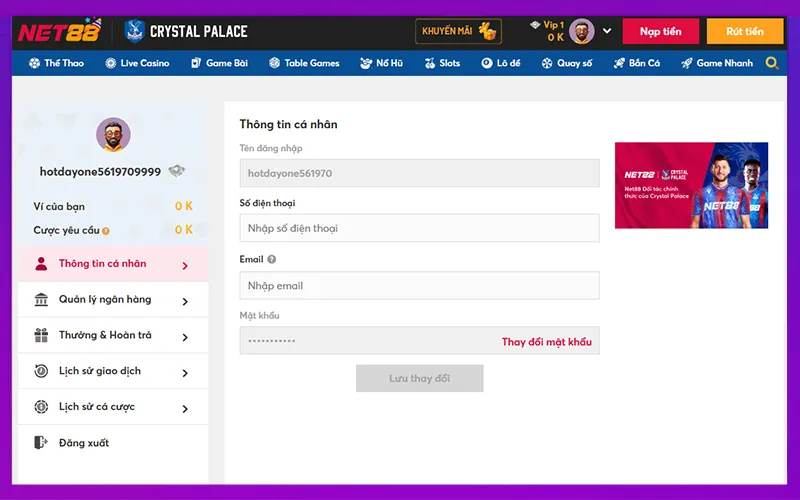Click the NET88 logo
This screenshot has height=500, width=800.
point(59,32)
